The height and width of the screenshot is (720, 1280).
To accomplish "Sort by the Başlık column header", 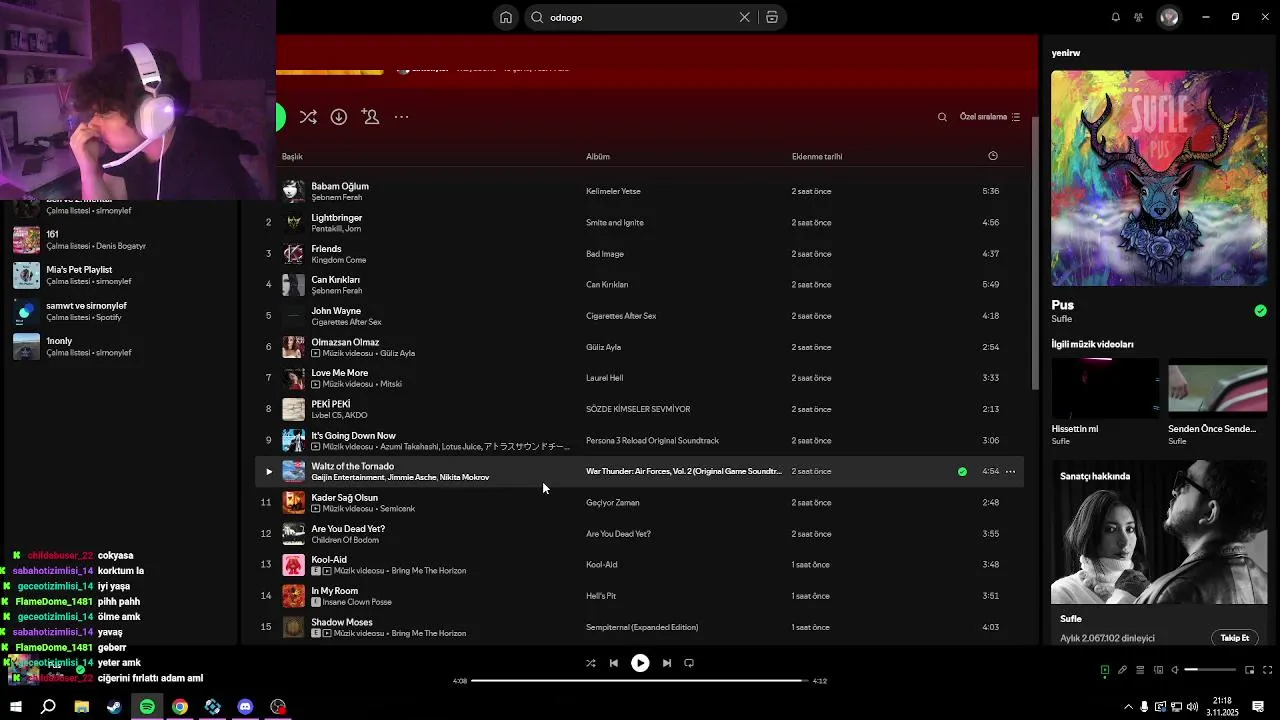I will [292, 157].
